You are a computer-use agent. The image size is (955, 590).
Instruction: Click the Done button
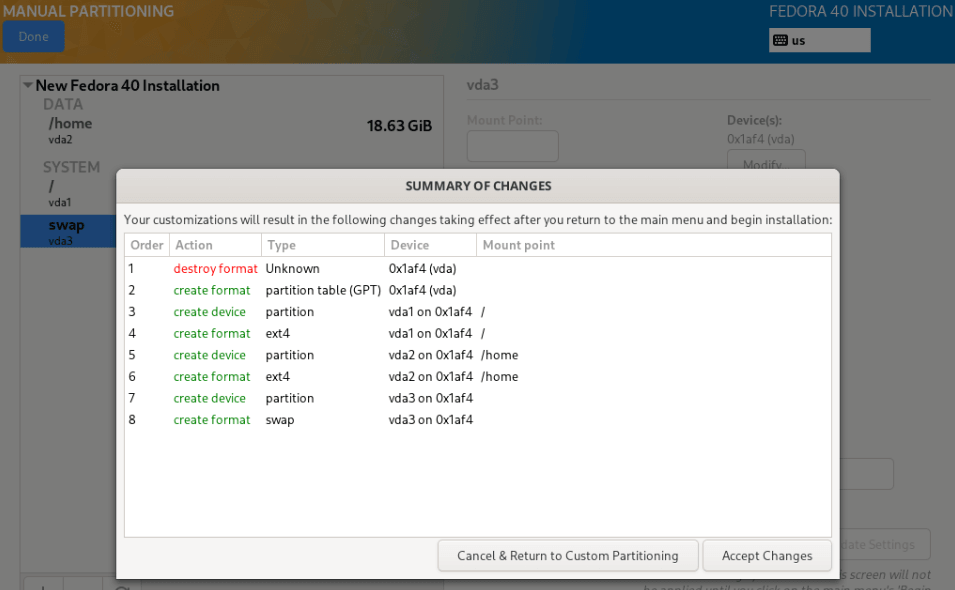click(x=33, y=37)
